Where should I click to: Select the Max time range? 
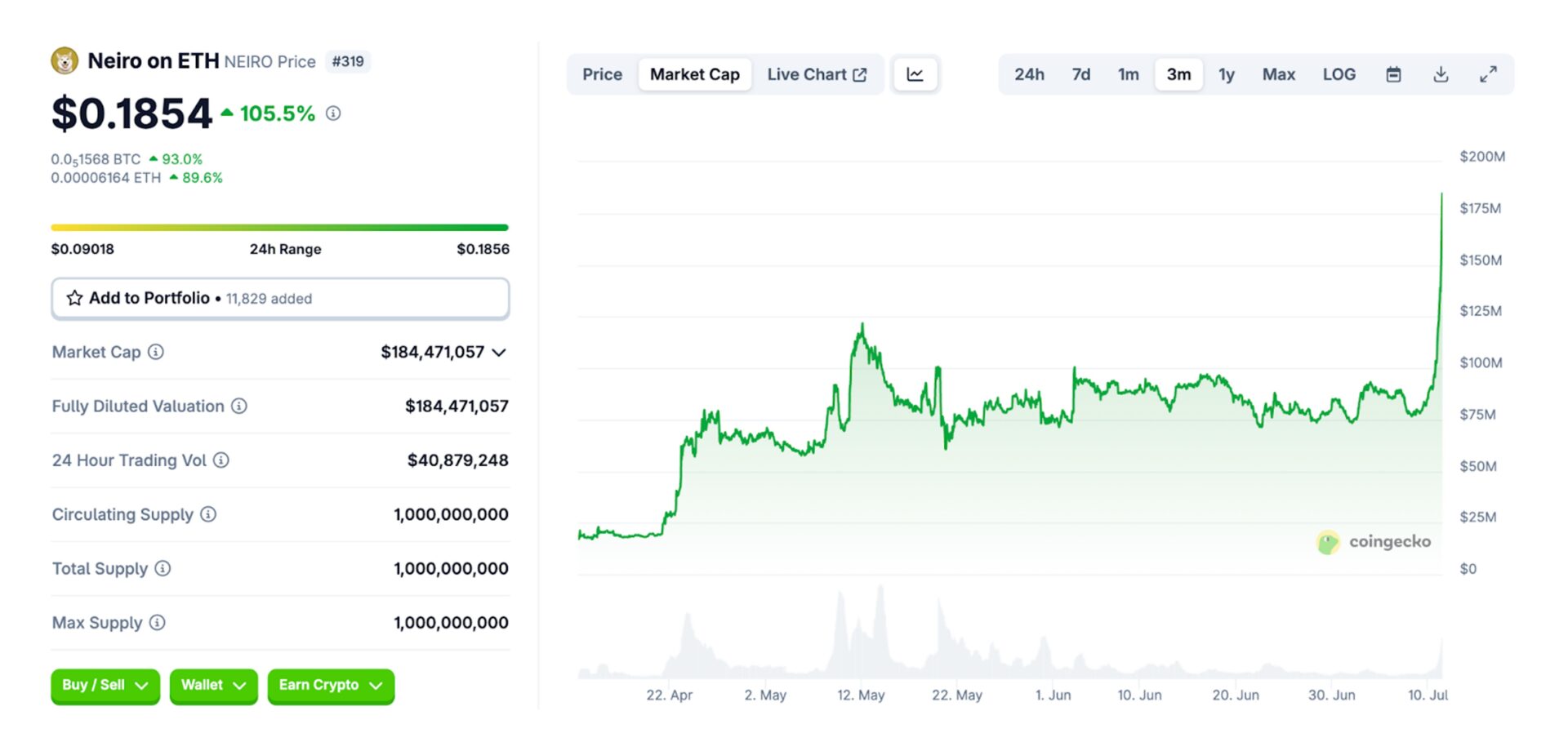coord(1279,74)
